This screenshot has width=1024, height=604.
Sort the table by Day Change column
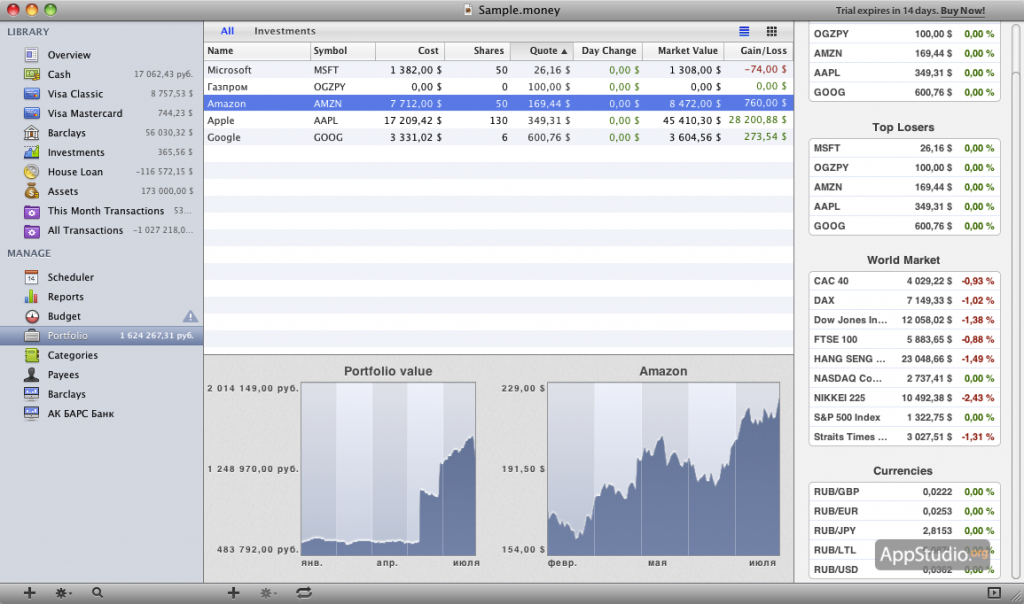608,51
